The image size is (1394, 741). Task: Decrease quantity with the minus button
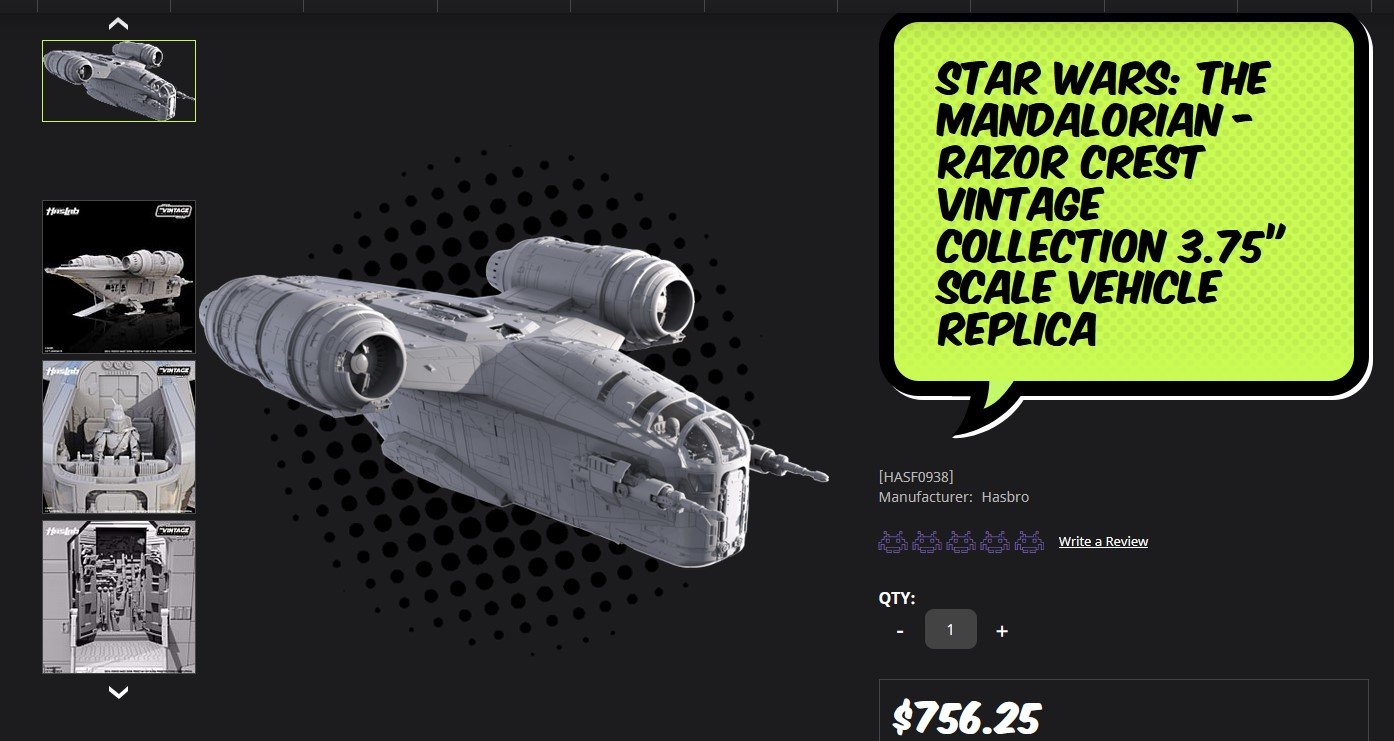900,631
